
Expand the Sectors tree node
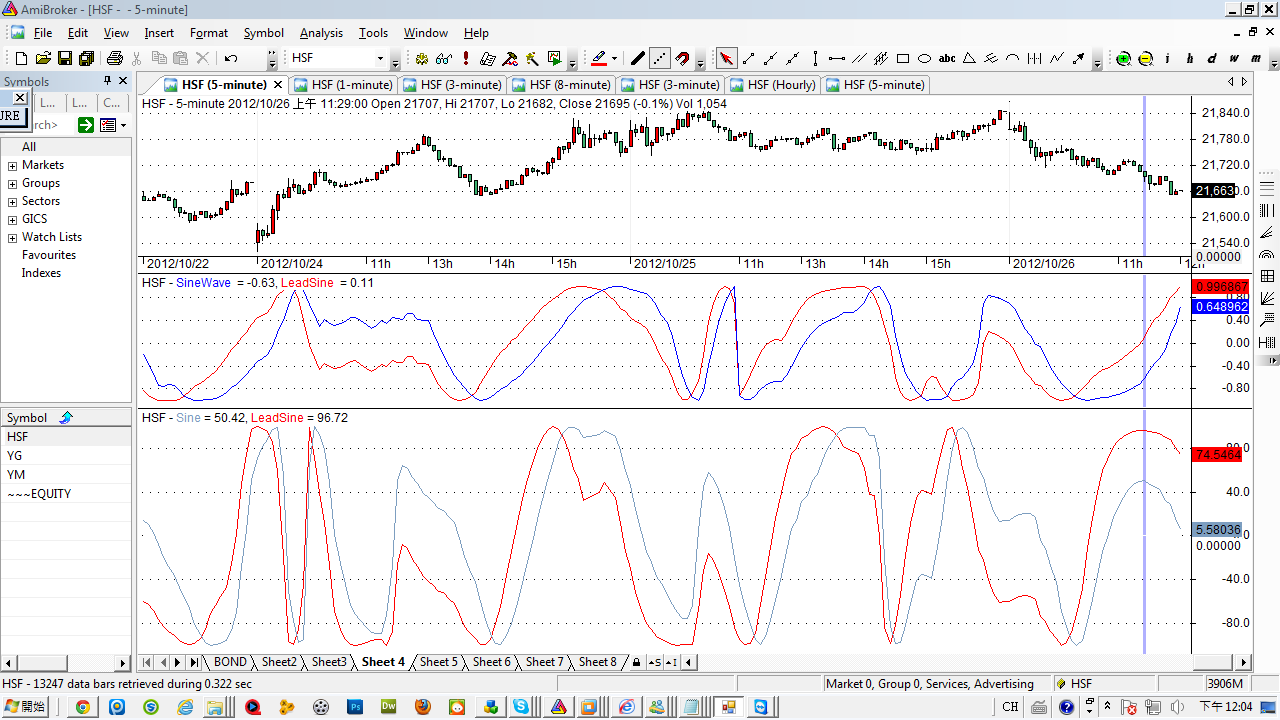pyautogui.click(x=13, y=202)
